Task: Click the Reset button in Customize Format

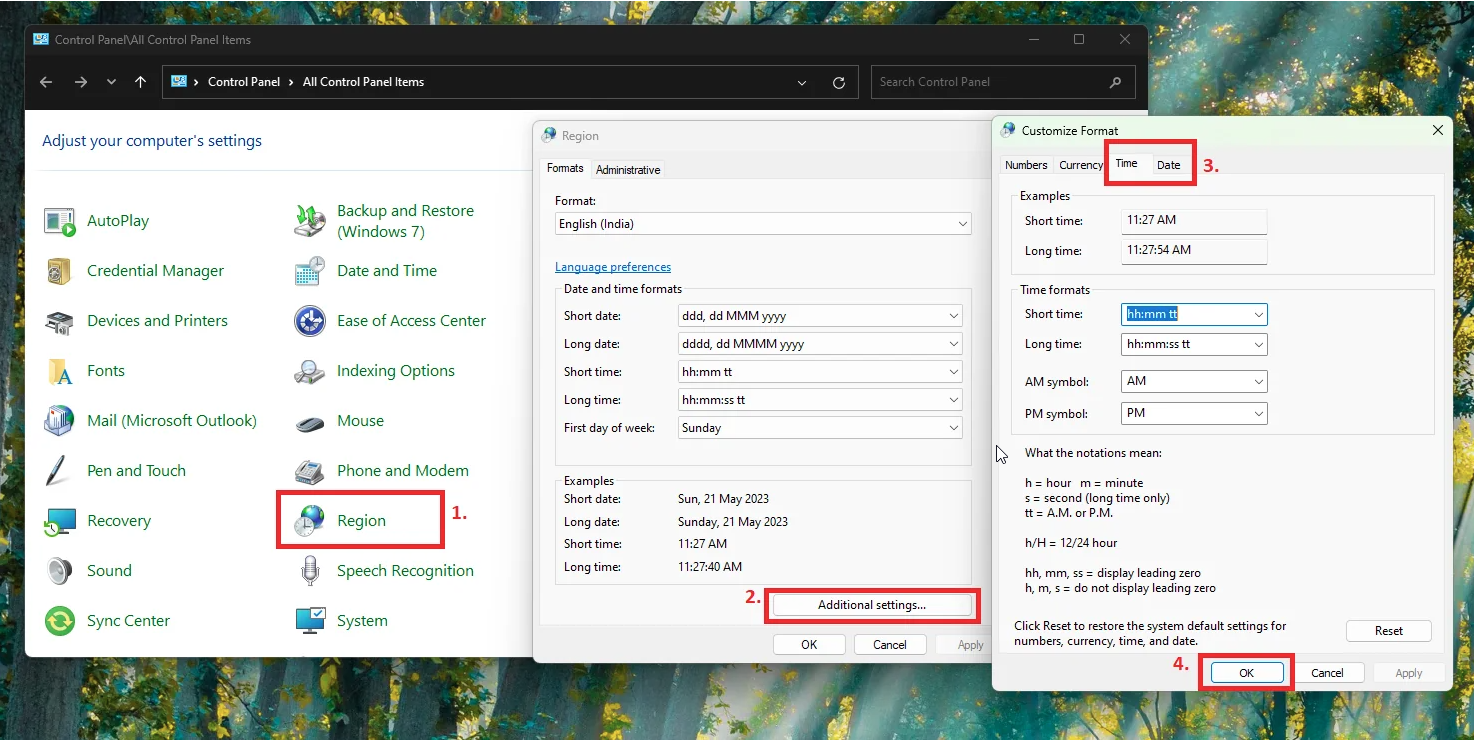Action: 1389,631
